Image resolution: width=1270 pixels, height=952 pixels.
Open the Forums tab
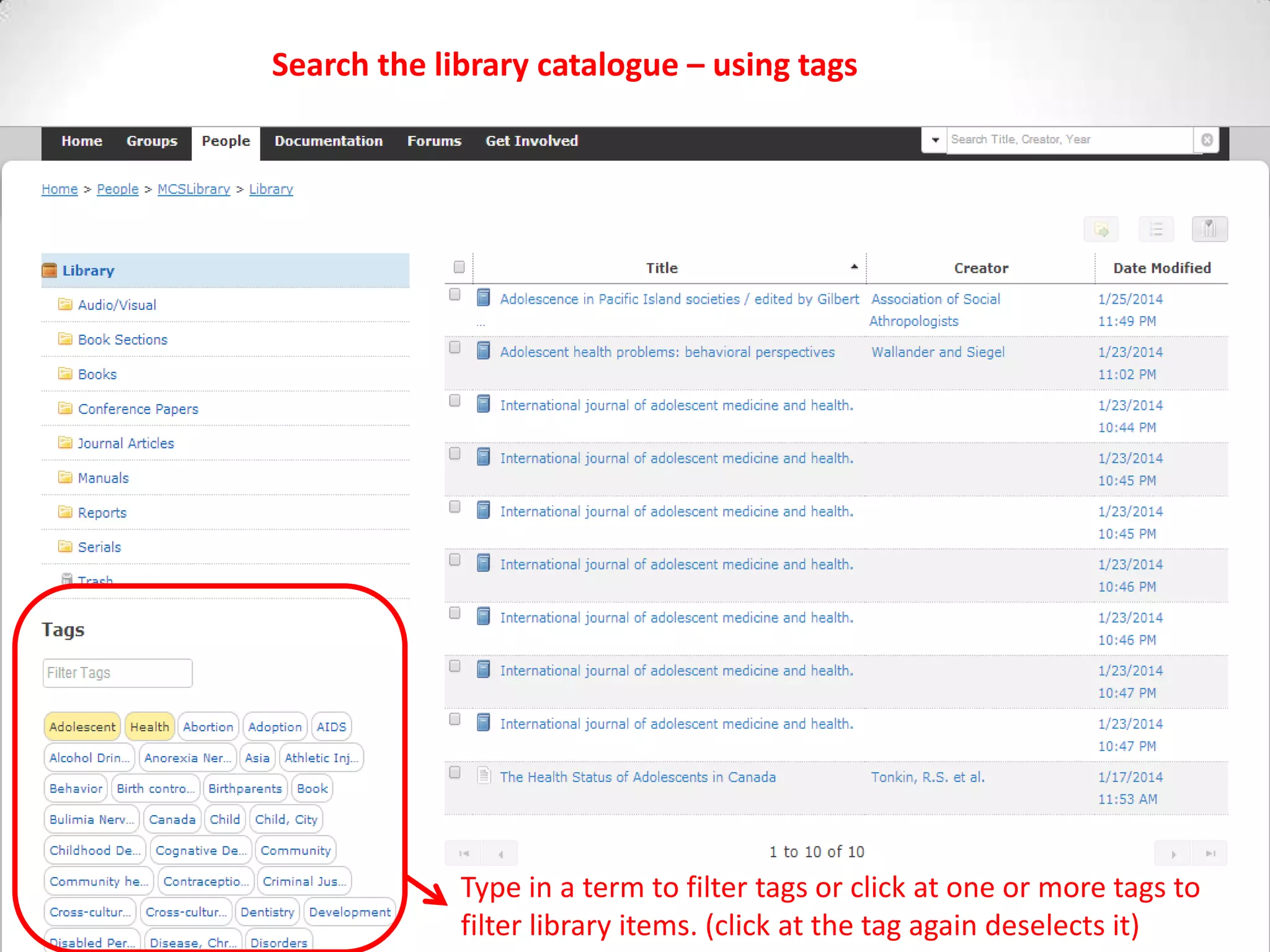pyautogui.click(x=434, y=141)
